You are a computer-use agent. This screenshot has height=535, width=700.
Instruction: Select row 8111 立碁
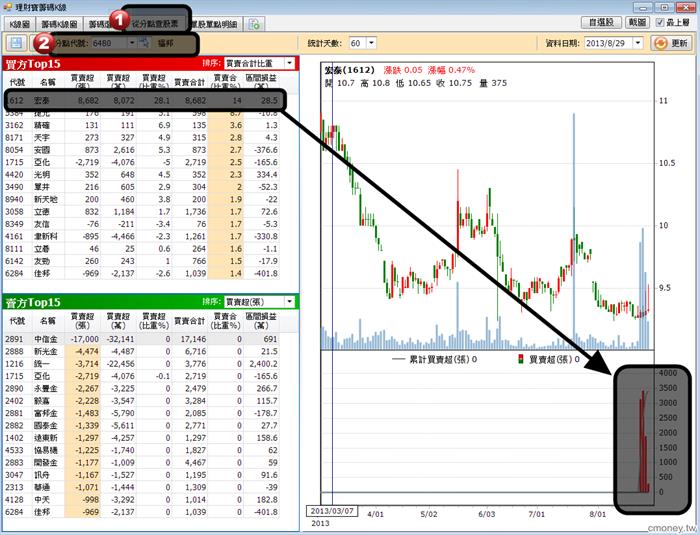coord(142,249)
